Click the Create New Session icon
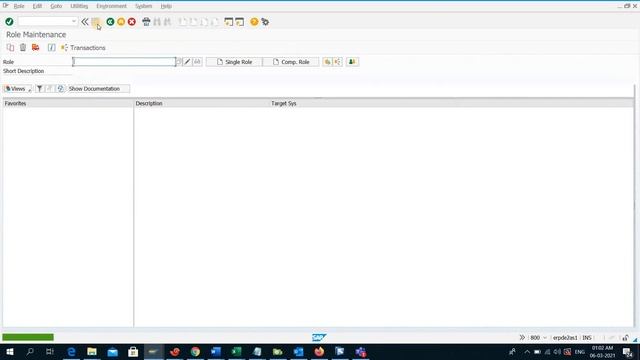This screenshot has width=640, height=360. [x=229, y=22]
